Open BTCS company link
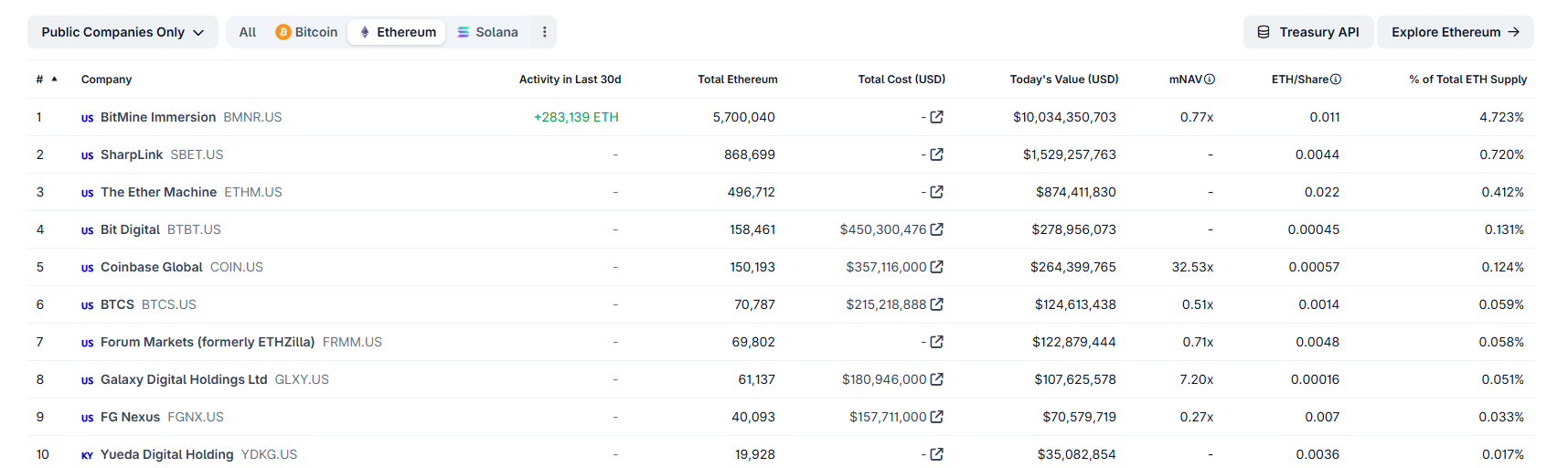This screenshot has height=468, width=1568. [117, 304]
